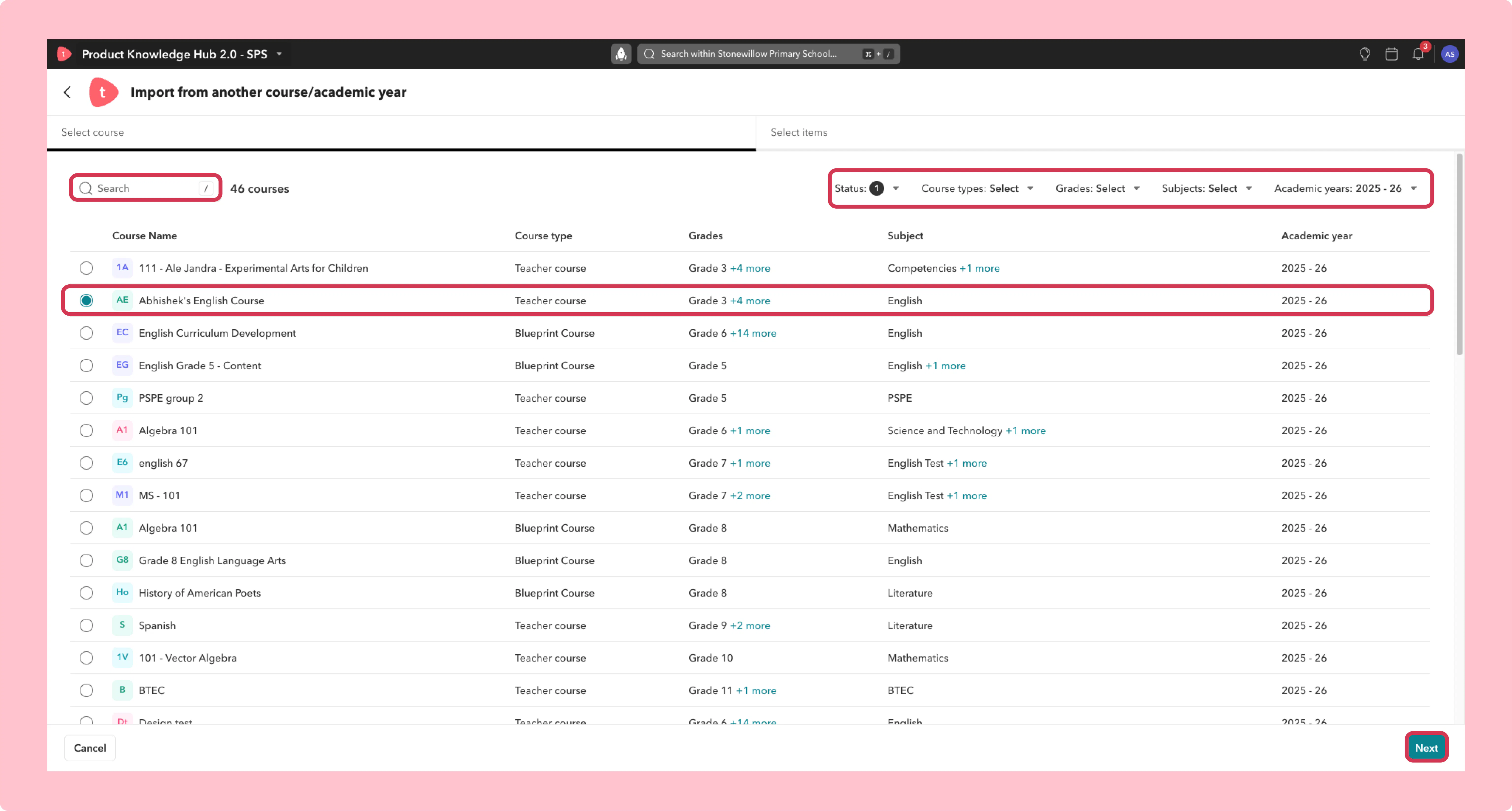Select the PSPE group 2 radio button

click(x=86, y=398)
